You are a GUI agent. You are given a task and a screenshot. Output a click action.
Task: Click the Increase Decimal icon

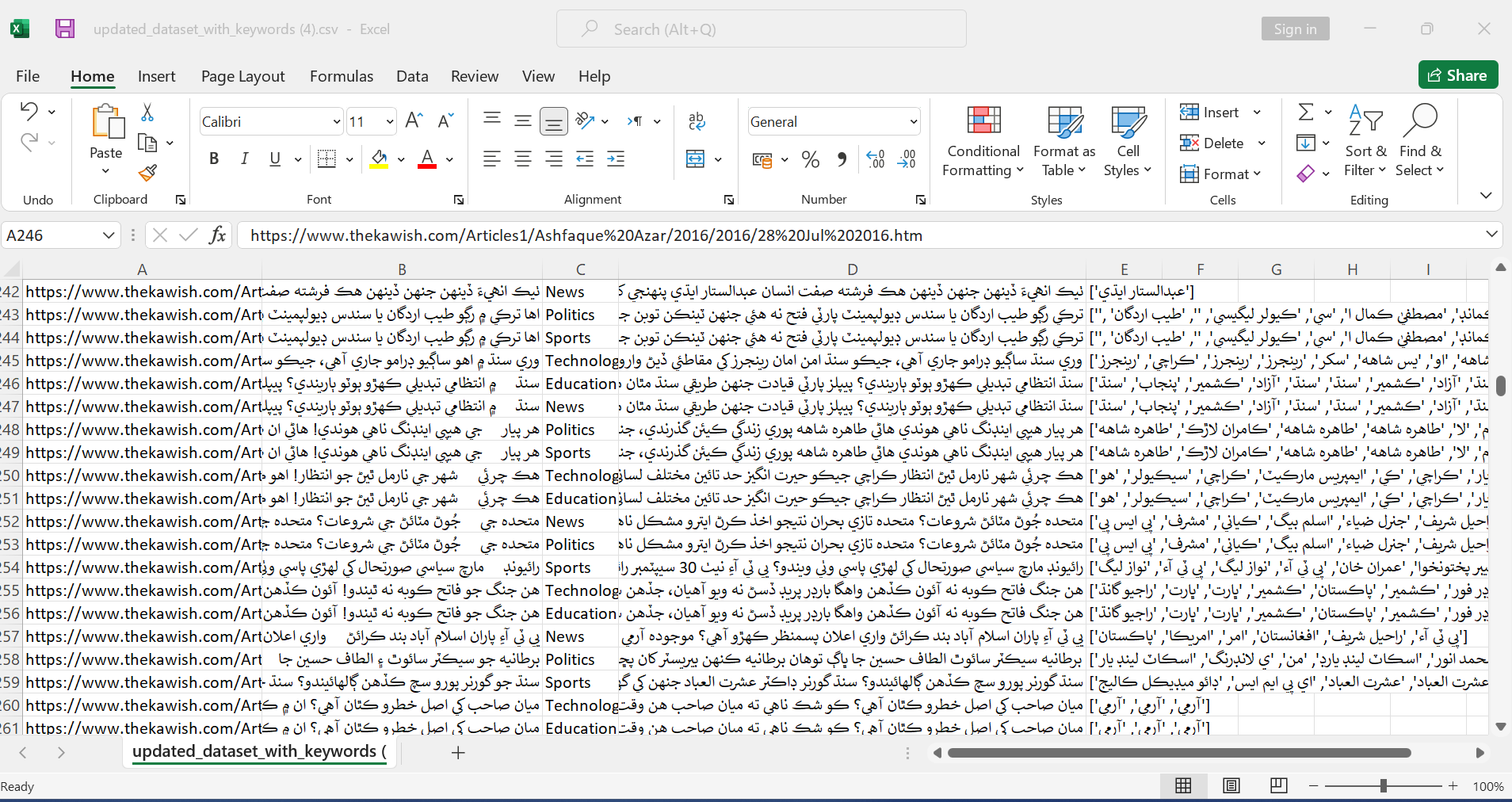[875, 159]
